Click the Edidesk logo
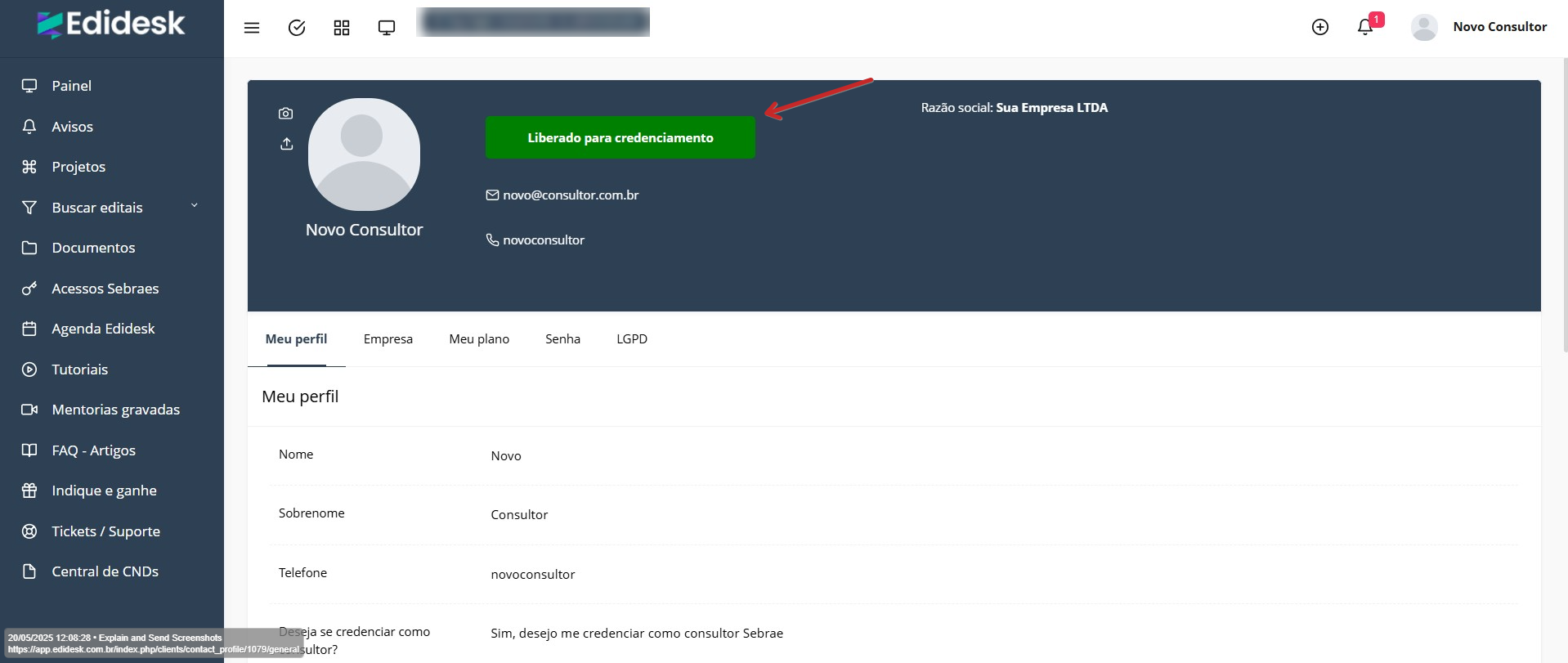The image size is (1568, 663). tap(111, 25)
